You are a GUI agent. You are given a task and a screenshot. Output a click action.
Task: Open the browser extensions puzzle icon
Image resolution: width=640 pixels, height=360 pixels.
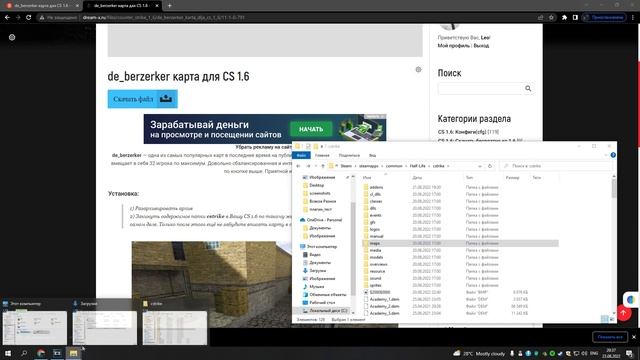pos(564,18)
